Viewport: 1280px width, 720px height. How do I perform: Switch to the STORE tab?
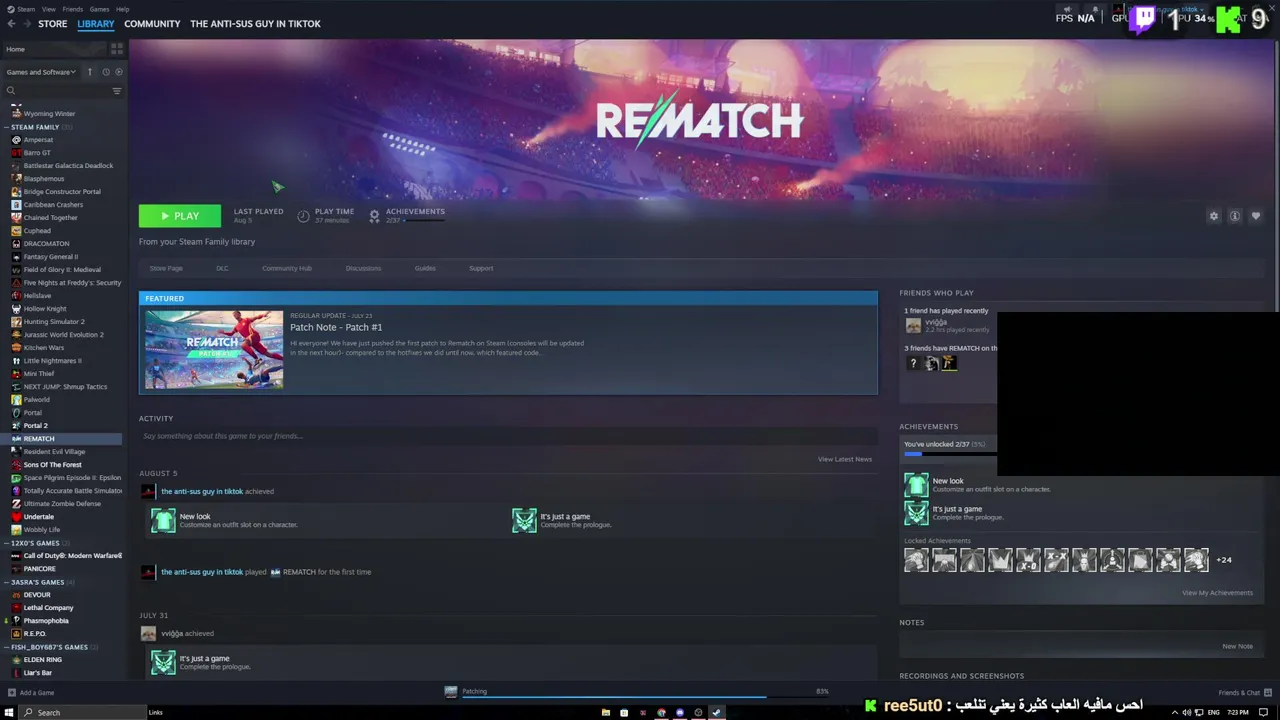pyautogui.click(x=53, y=24)
